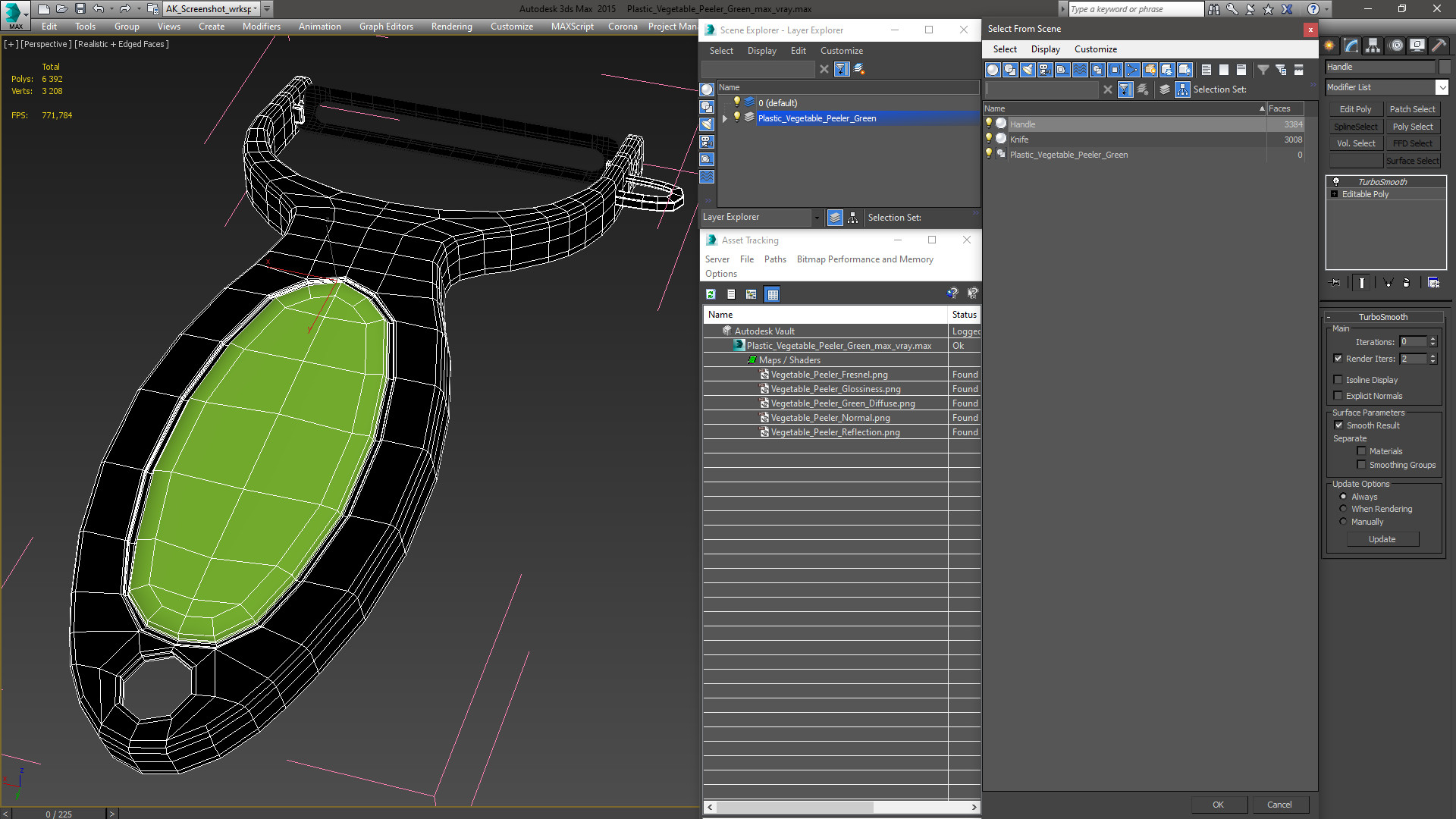Click Select None icon in Select From Scene

[1224, 70]
